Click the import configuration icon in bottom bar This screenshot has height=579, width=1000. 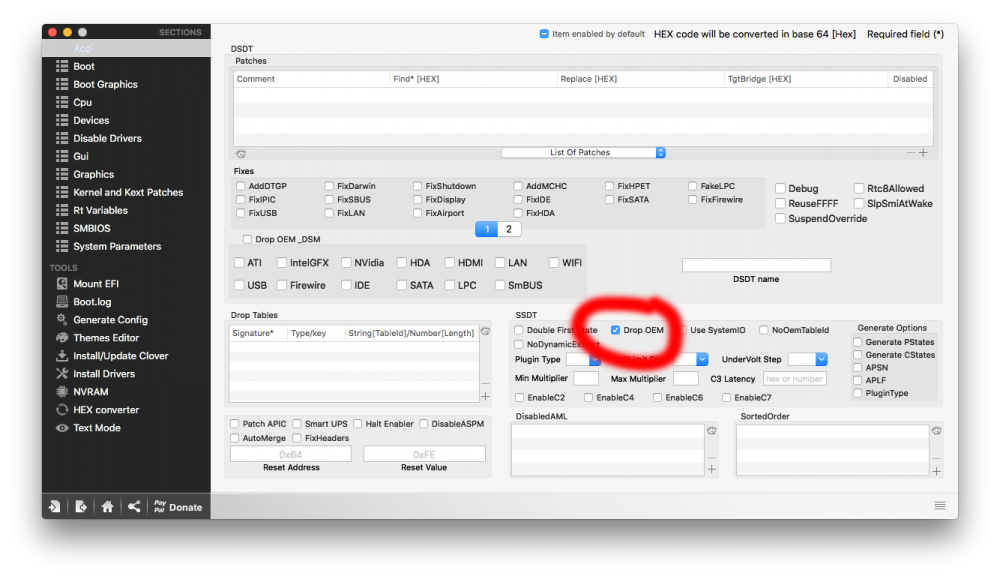55,506
